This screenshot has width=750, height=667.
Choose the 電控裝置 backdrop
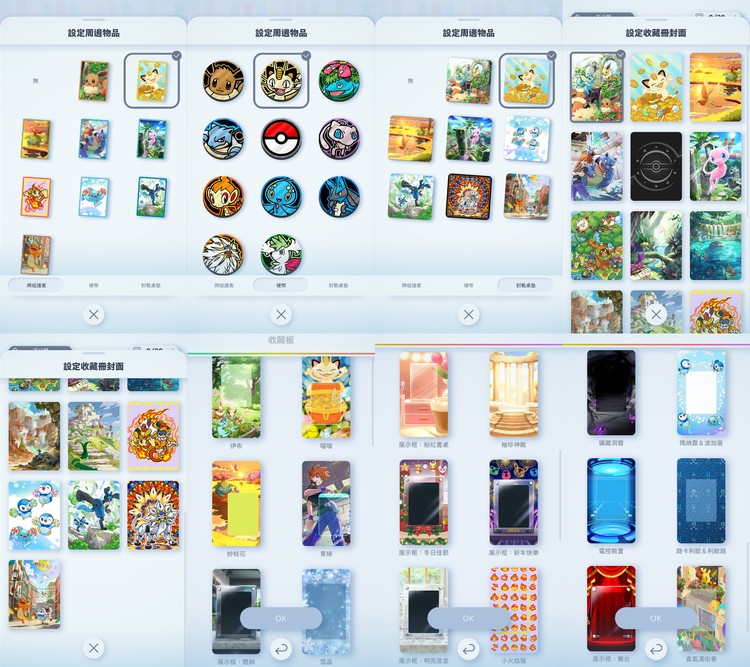pyautogui.click(x=611, y=501)
